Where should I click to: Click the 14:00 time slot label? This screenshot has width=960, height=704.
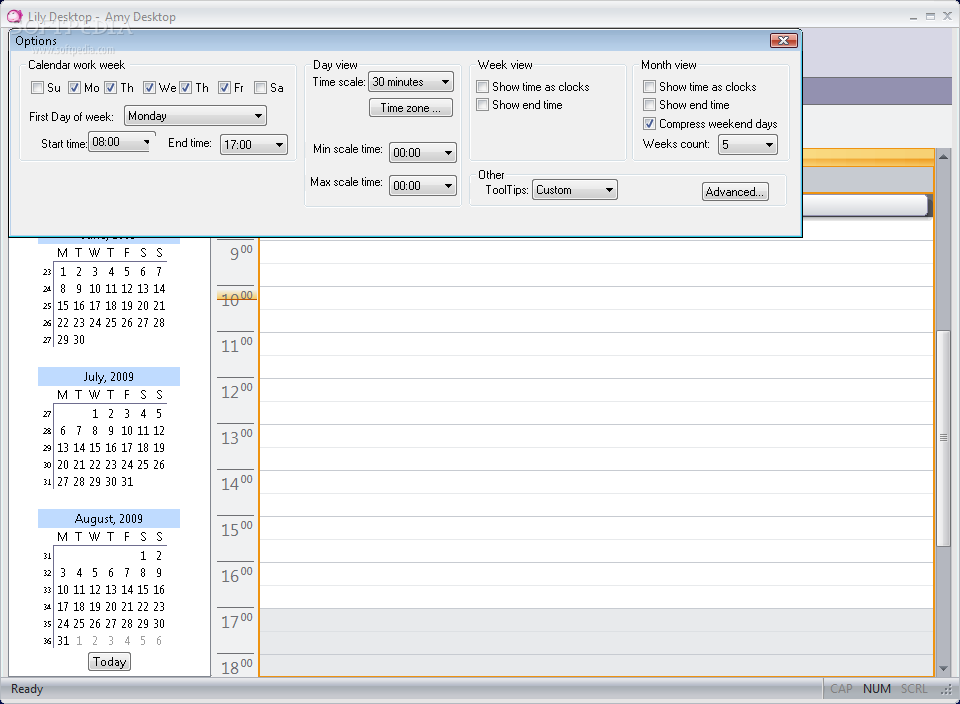pyautogui.click(x=236, y=483)
